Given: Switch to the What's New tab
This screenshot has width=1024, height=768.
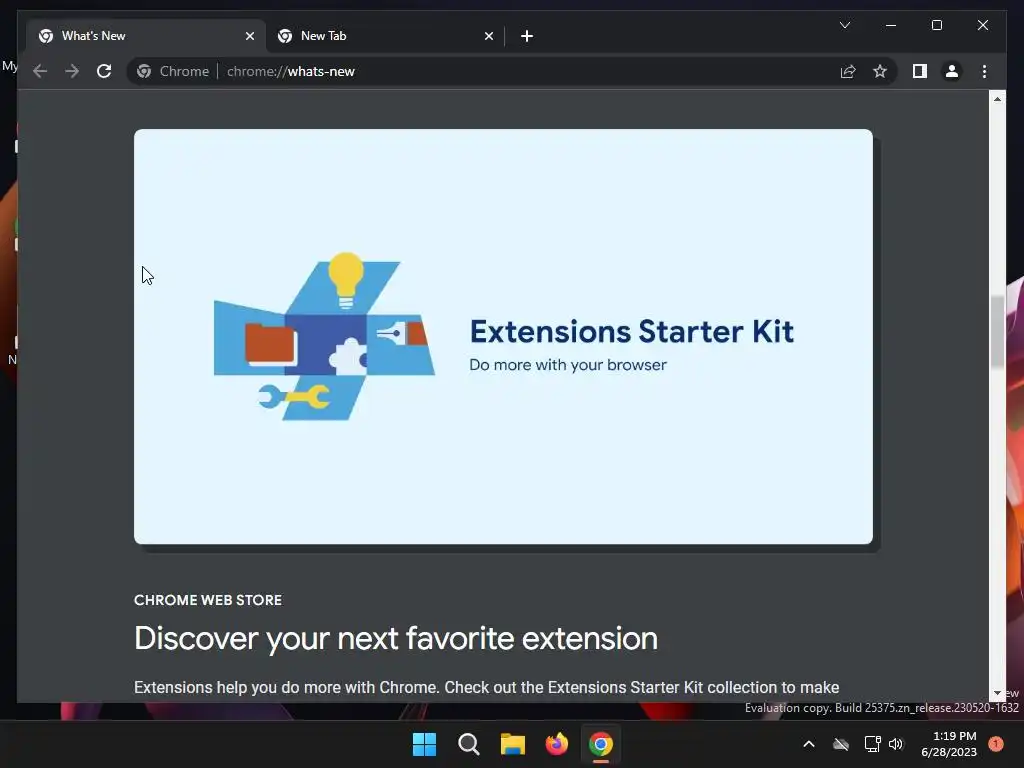Looking at the screenshot, I should [145, 36].
